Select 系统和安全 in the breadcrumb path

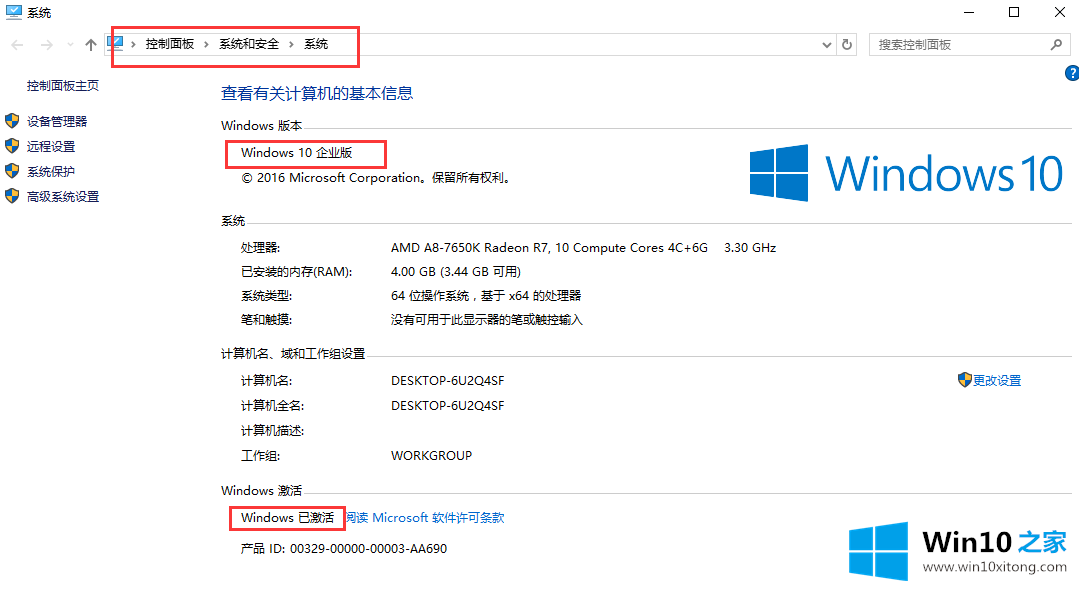click(x=249, y=44)
